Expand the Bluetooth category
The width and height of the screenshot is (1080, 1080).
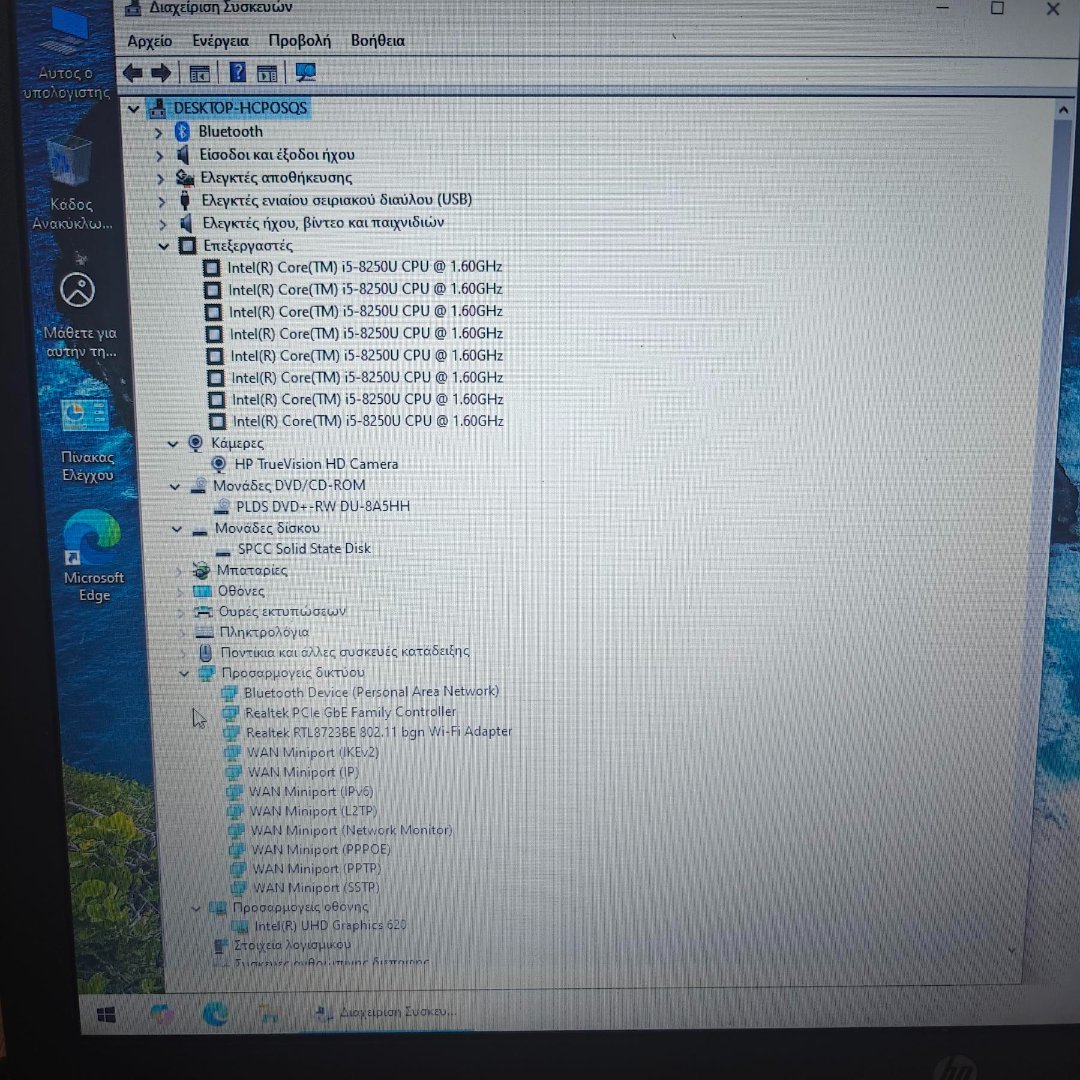(x=158, y=132)
